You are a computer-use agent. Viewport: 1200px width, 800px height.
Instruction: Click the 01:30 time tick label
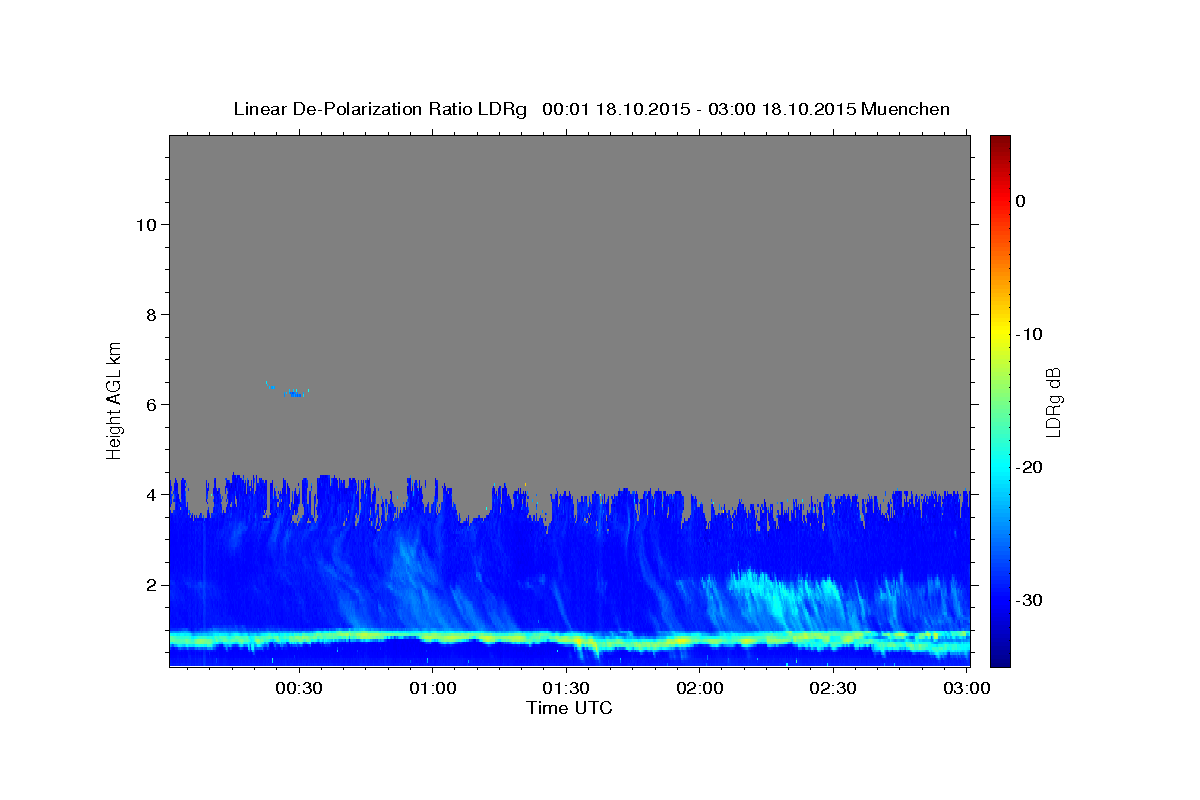(x=567, y=688)
